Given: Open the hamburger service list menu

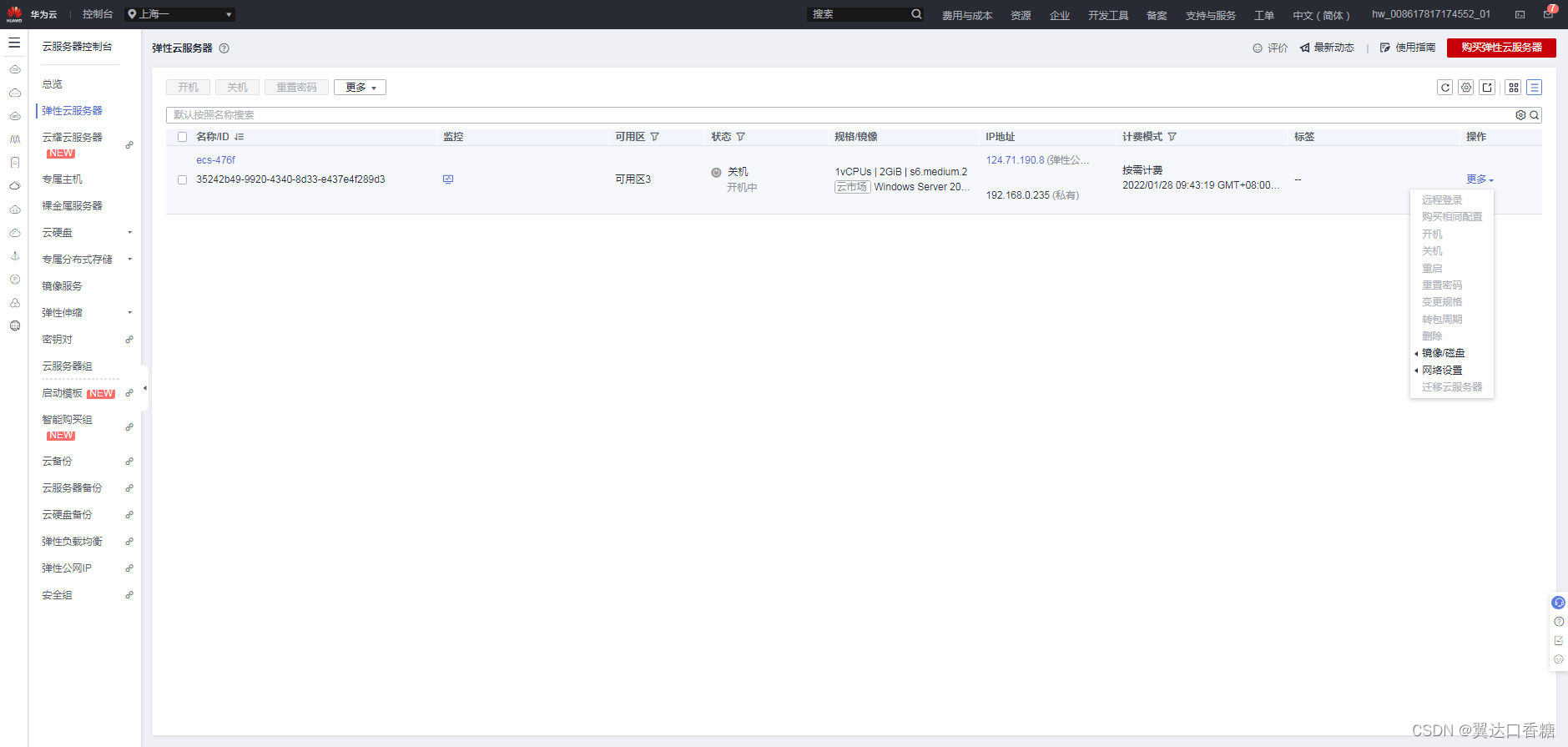Looking at the screenshot, I should [14, 43].
